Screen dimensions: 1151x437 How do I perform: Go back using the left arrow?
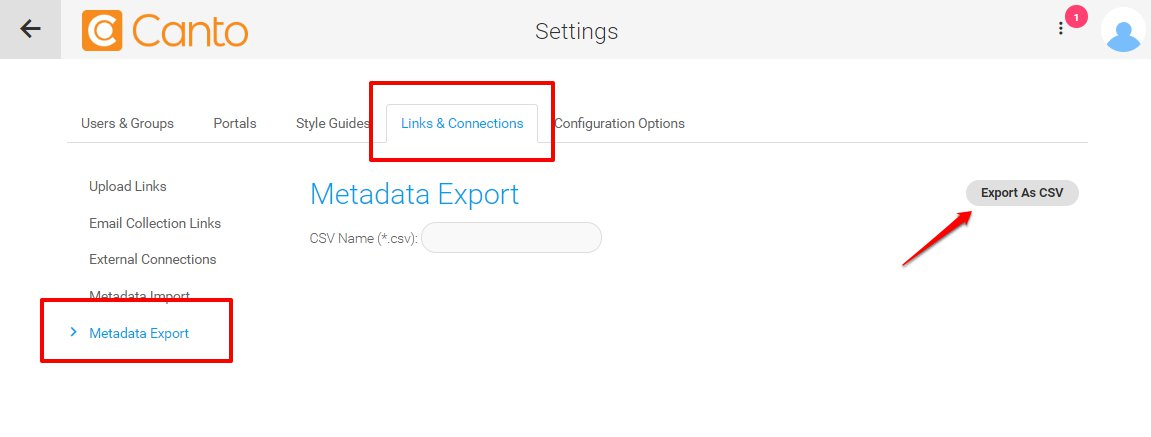(x=30, y=29)
